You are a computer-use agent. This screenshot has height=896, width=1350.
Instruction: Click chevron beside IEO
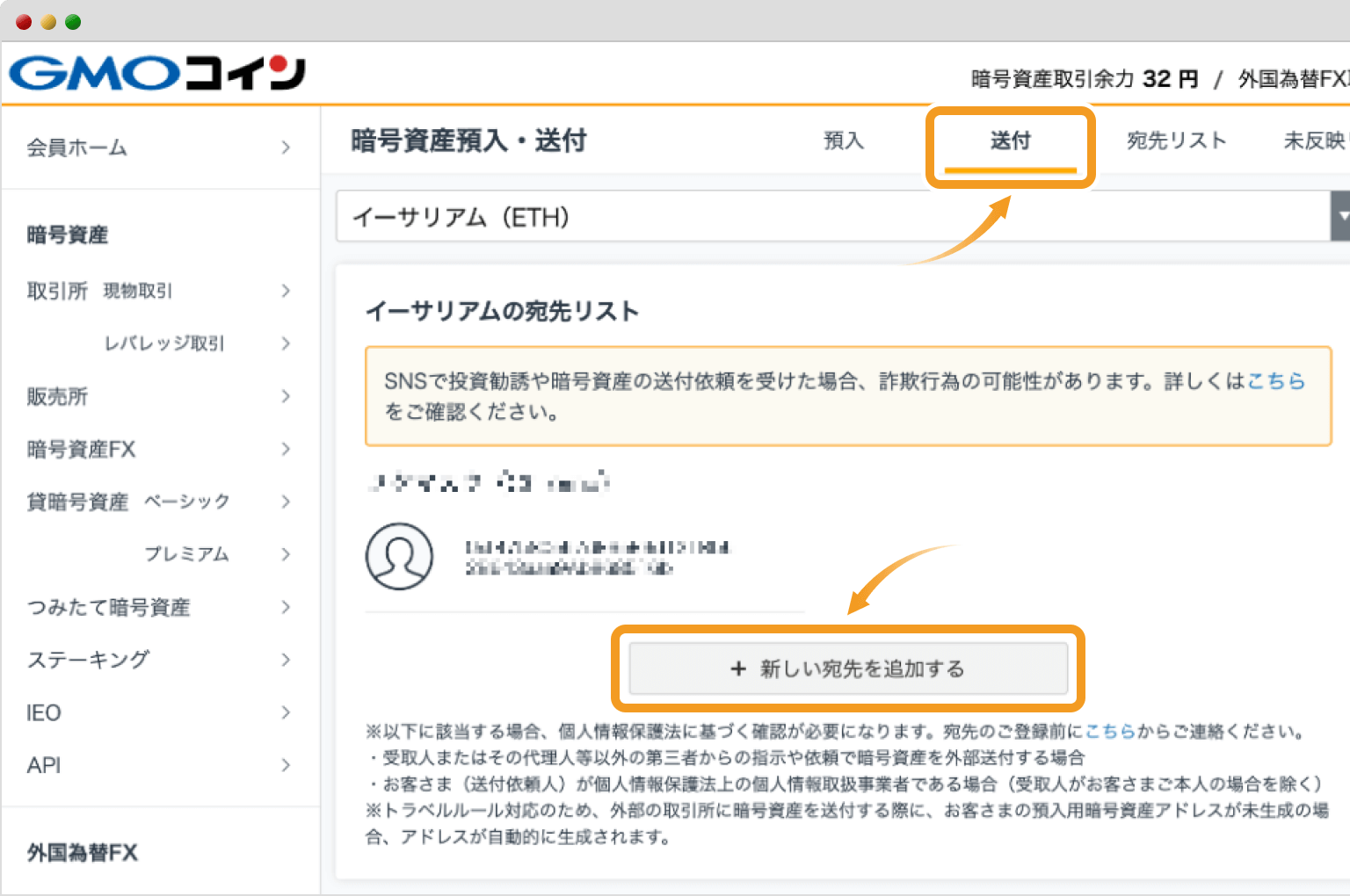[286, 712]
